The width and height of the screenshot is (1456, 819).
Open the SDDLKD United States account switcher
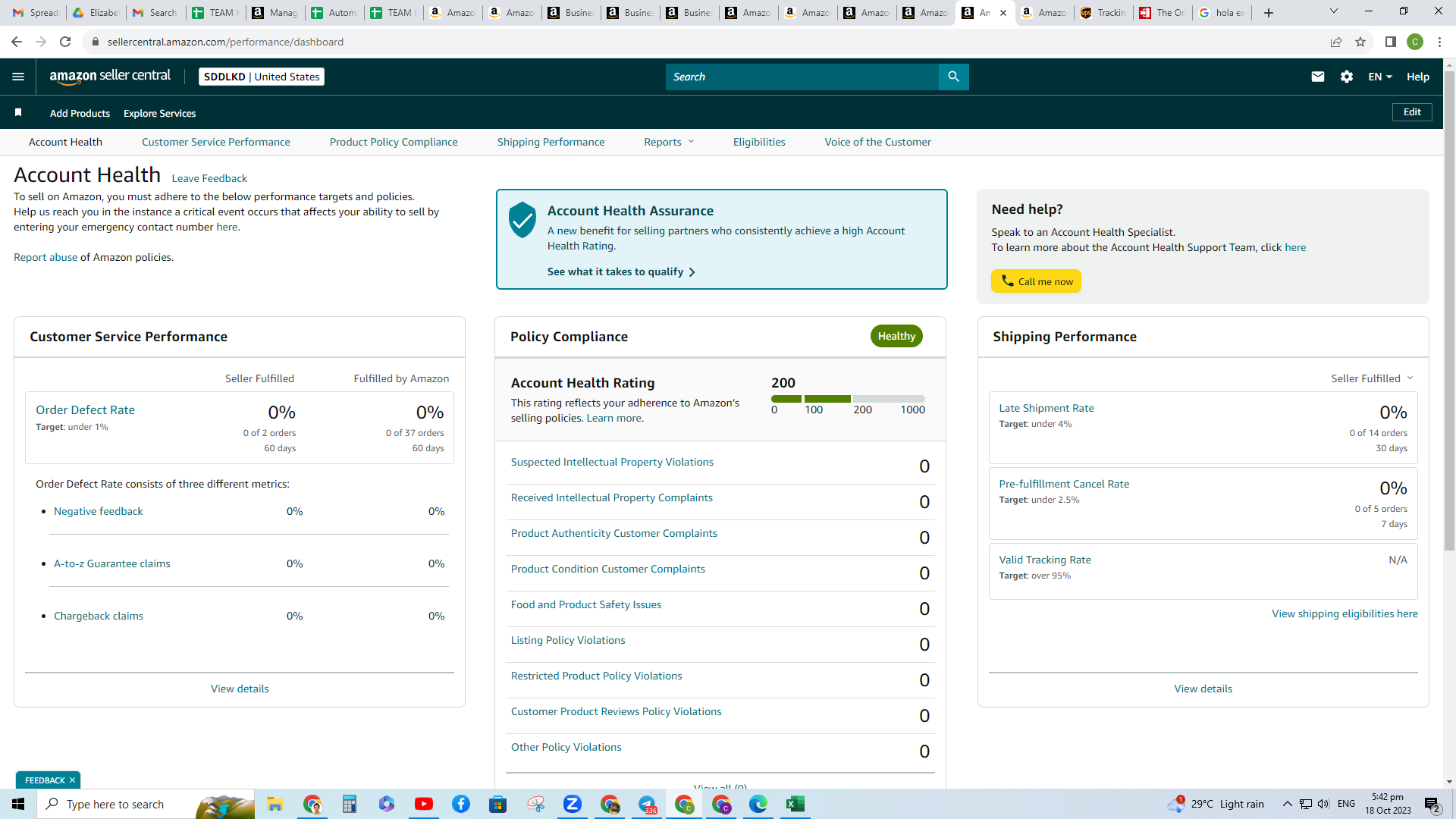[x=262, y=77]
